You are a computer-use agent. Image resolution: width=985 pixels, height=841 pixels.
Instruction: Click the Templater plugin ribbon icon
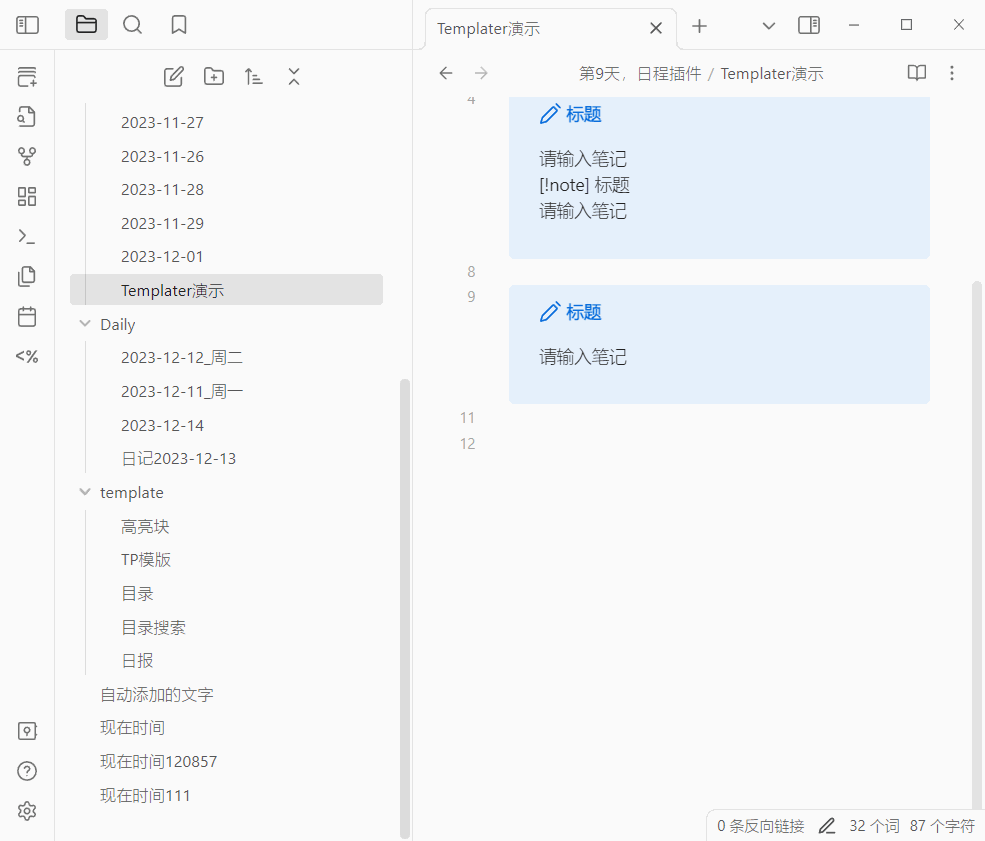pos(27,356)
